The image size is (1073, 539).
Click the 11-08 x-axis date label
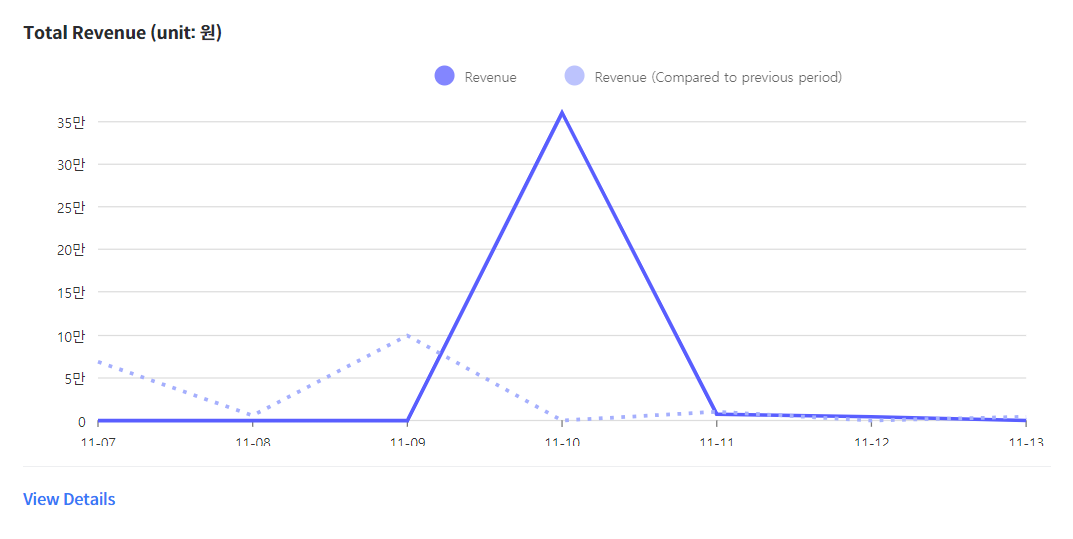click(253, 442)
